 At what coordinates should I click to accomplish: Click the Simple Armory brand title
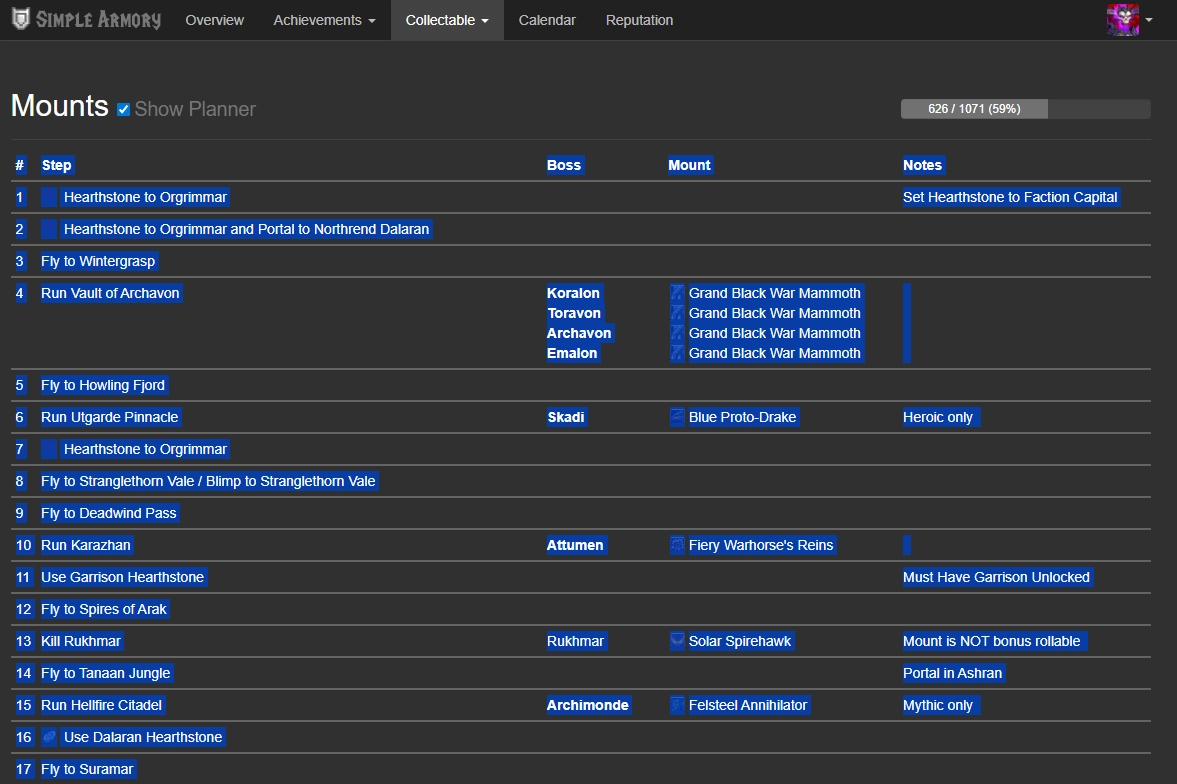click(98, 20)
